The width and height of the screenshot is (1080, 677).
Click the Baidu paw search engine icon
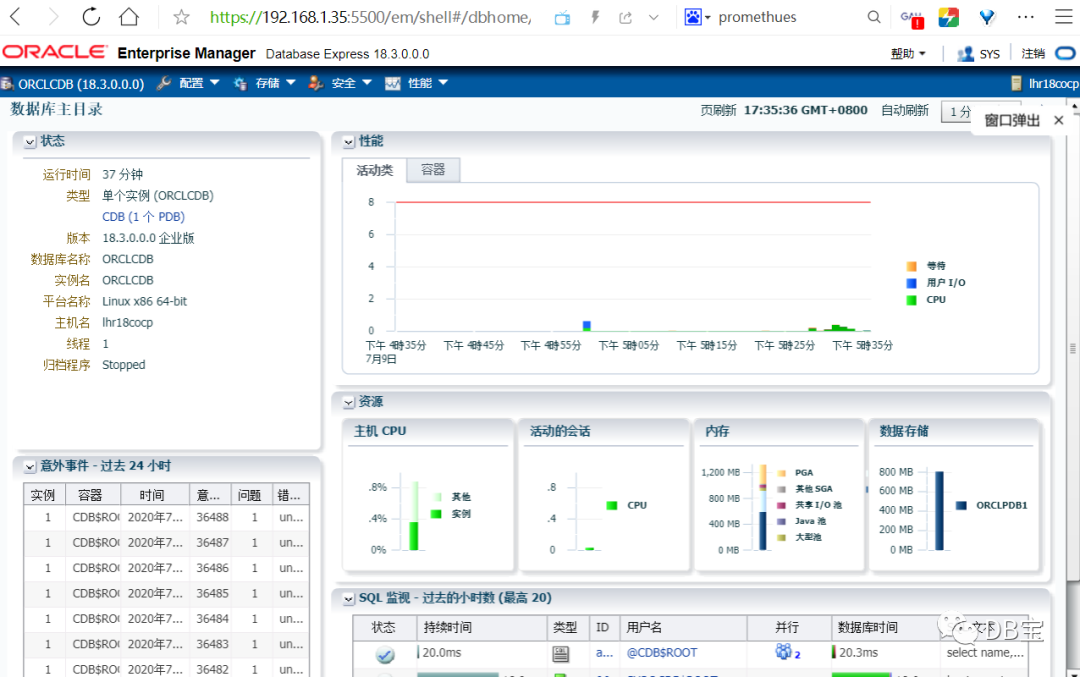[692, 17]
